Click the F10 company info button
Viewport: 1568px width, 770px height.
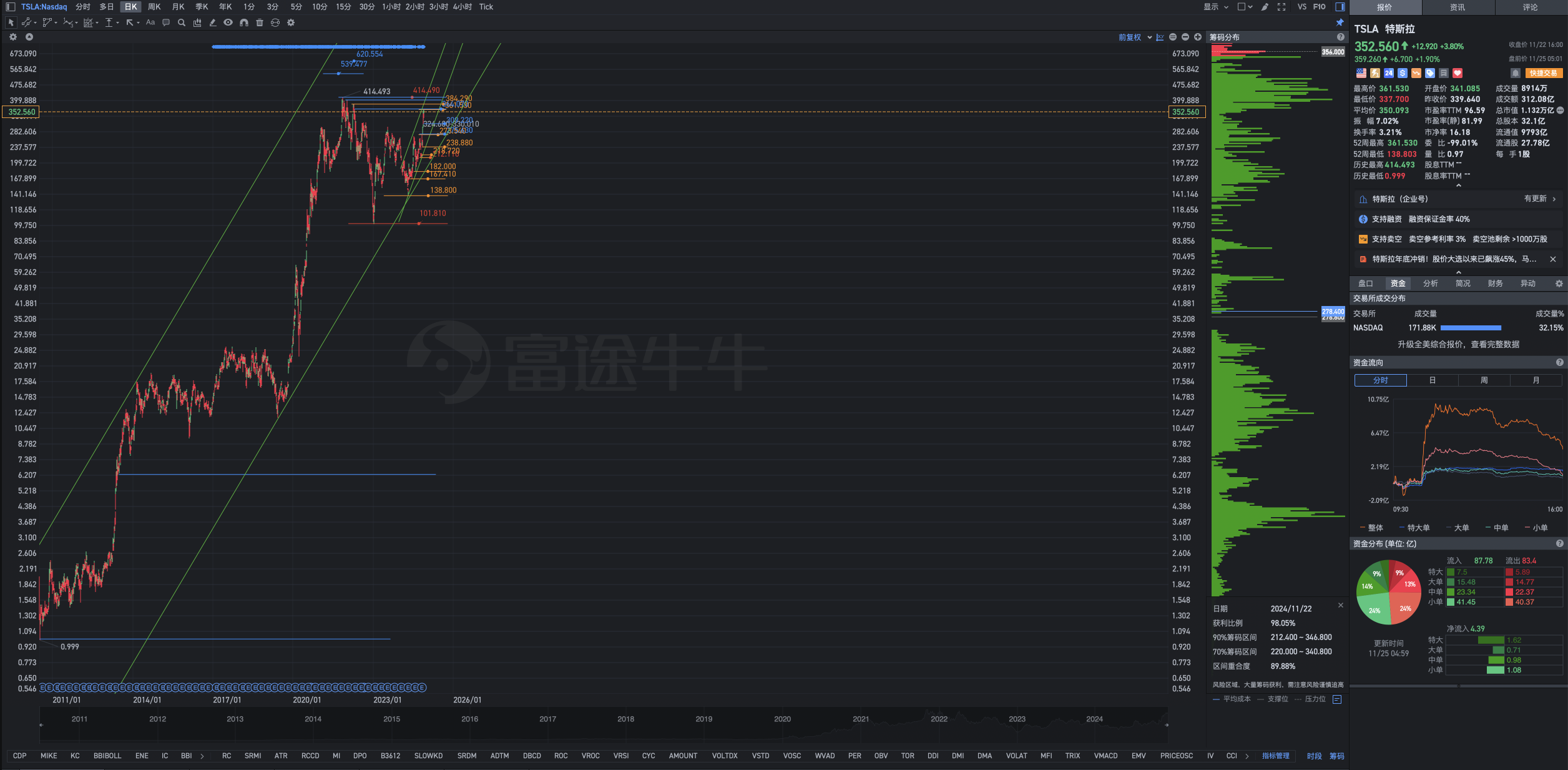pyautogui.click(x=1320, y=7)
